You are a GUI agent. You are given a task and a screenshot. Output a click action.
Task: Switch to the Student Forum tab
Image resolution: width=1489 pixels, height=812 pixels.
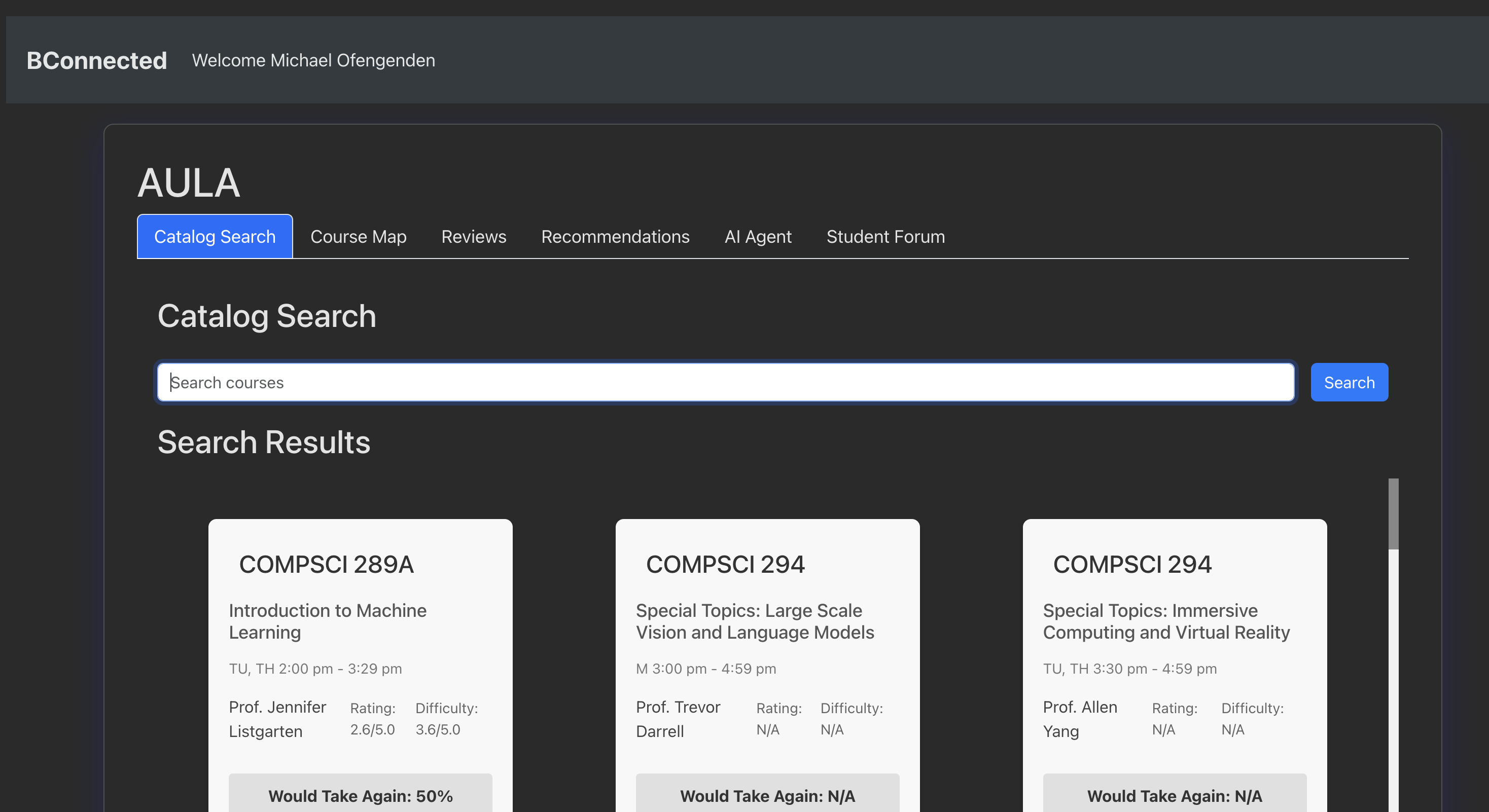click(885, 236)
